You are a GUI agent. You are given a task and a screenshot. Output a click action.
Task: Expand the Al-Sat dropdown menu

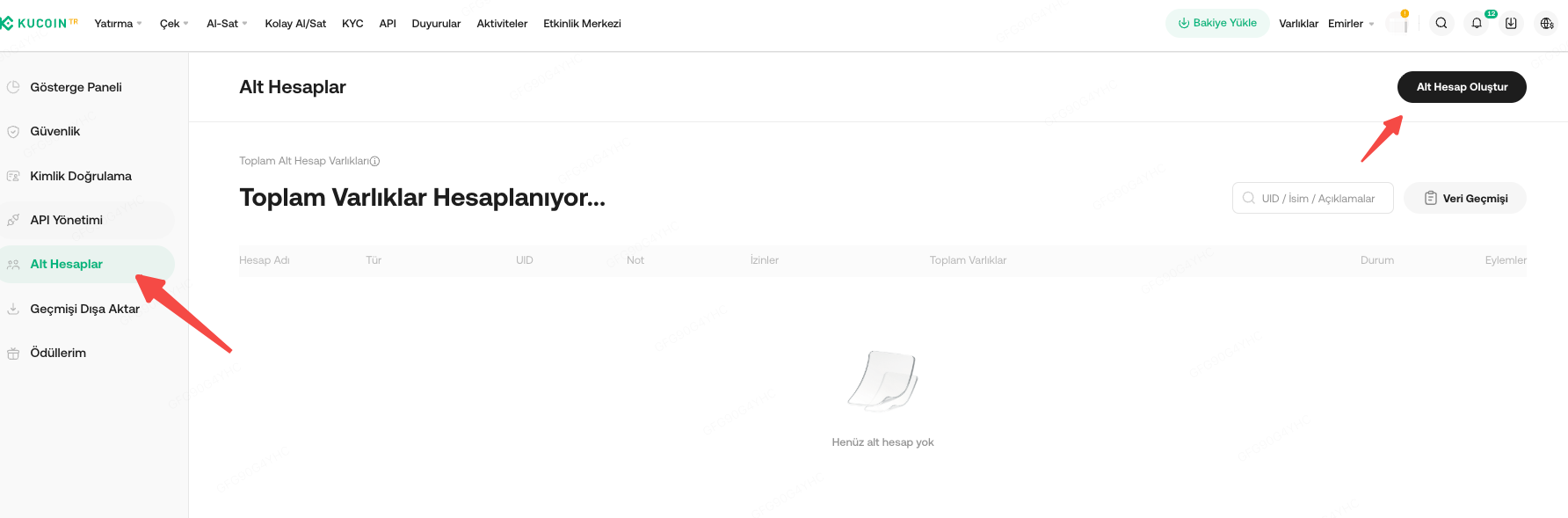point(227,24)
